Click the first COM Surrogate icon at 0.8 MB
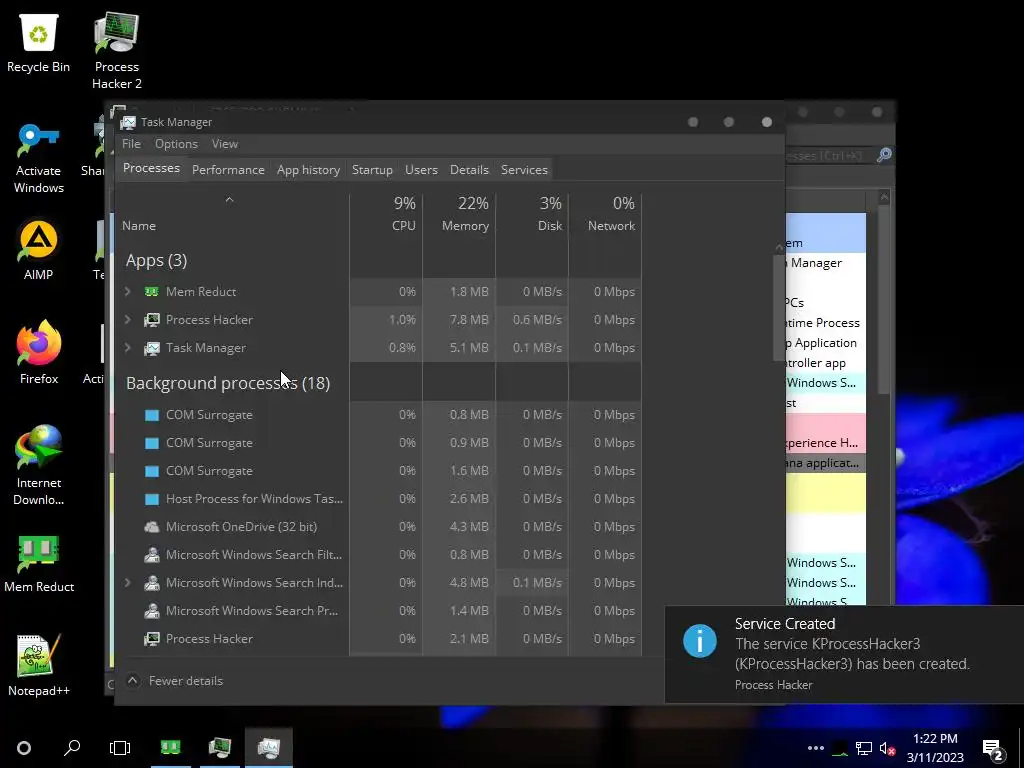Screen dimensions: 1024x768 (152, 415)
